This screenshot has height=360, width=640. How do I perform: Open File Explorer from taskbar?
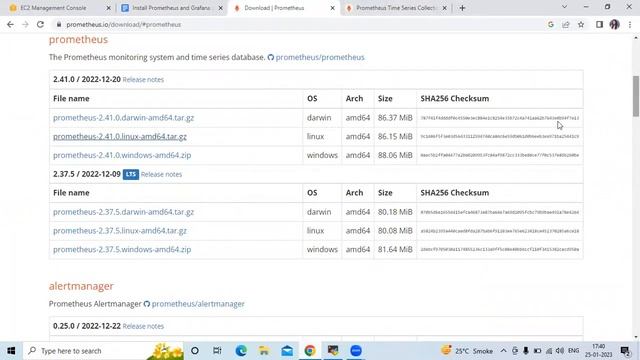pos(264,351)
